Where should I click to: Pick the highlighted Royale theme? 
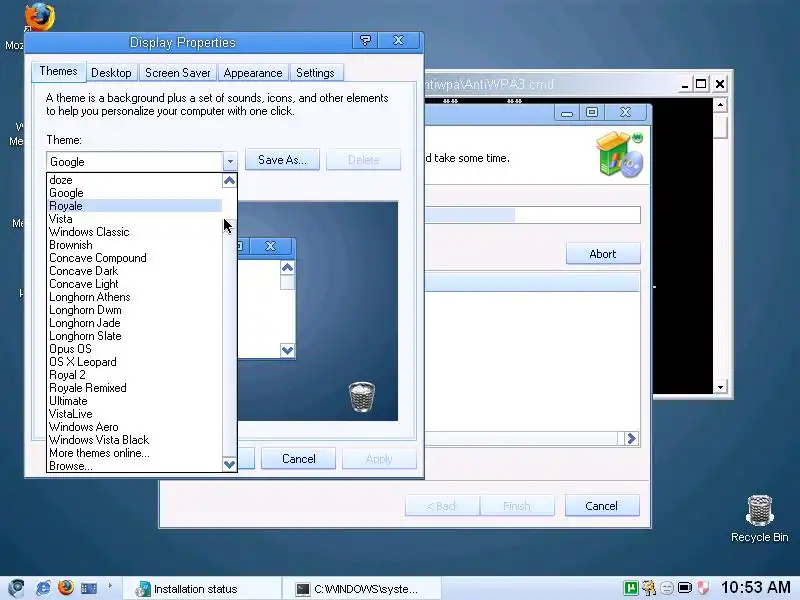[x=135, y=206]
